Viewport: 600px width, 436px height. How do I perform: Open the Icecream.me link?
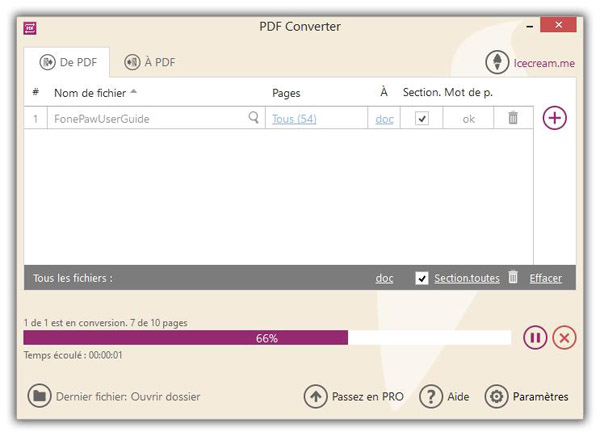coord(544,63)
